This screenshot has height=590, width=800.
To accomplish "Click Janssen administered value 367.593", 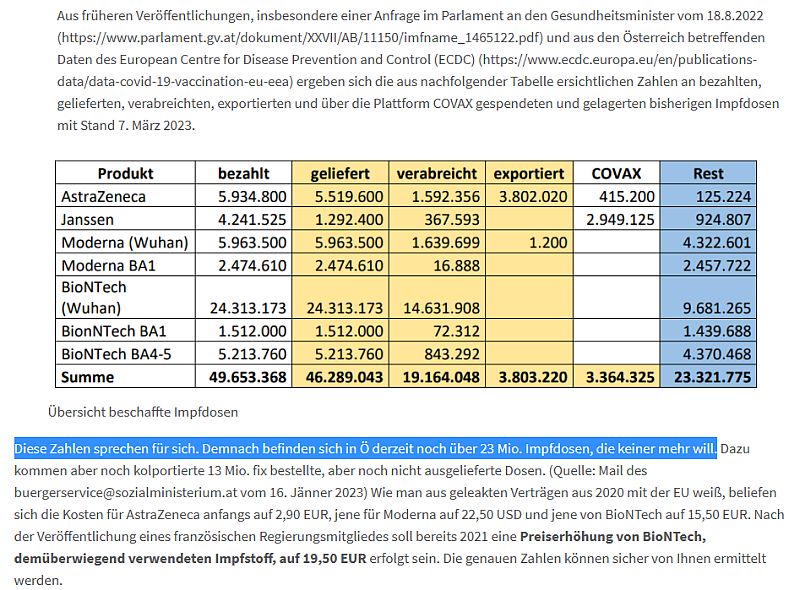I will (x=452, y=219).
